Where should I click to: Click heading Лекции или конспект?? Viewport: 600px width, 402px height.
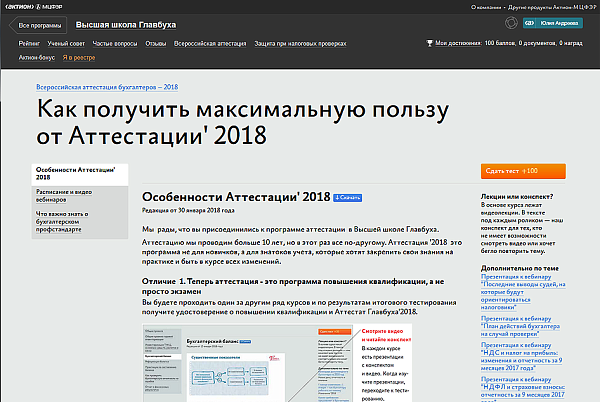[x=517, y=197]
